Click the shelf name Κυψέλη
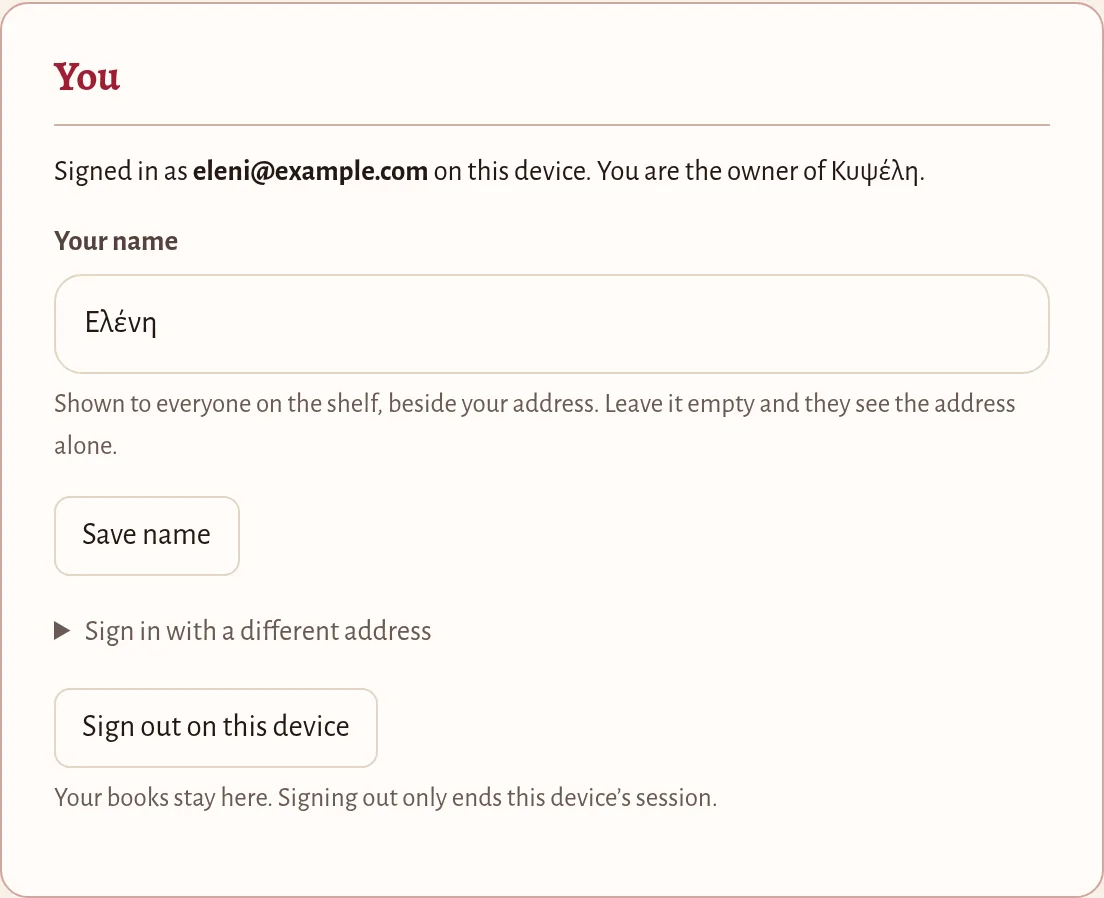The height and width of the screenshot is (898, 1104). pos(874,171)
